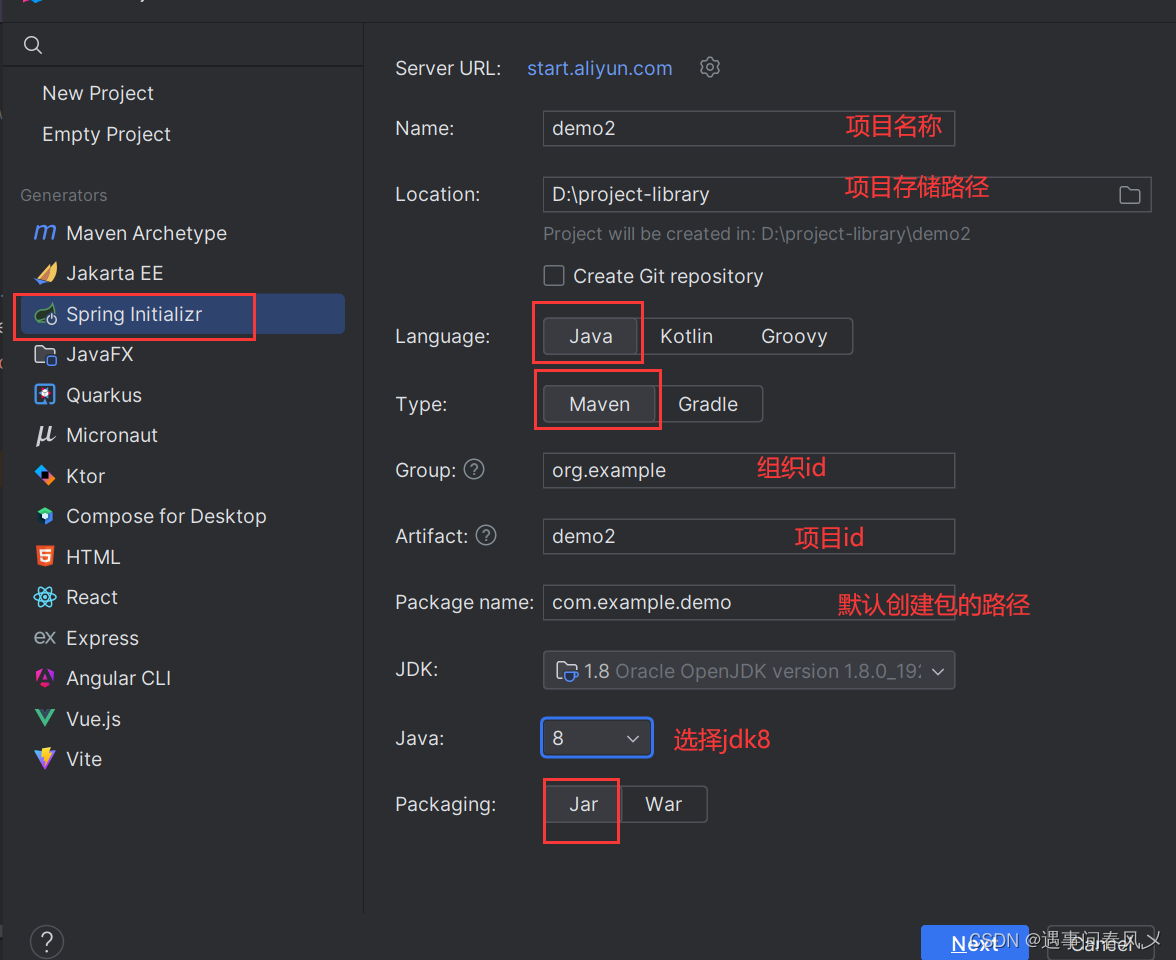Click the Name input field
Image resolution: width=1176 pixels, height=960 pixels.
pyautogui.click(x=748, y=128)
